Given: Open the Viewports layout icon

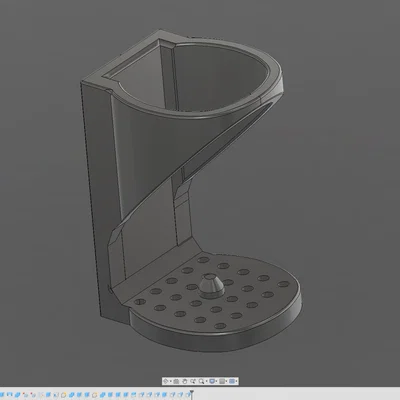Looking at the screenshot, I should [x=232, y=381].
